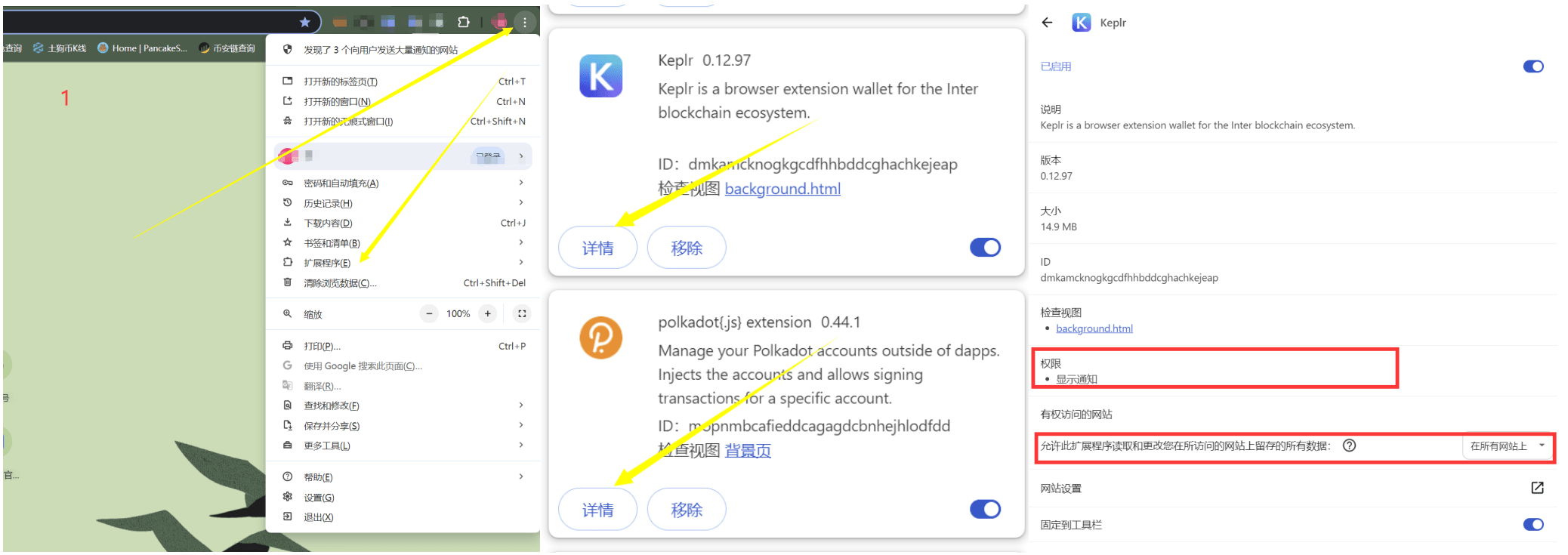Expand 书签和清单 submenu arrow
Viewport: 1568px width, 555px height.
(x=521, y=242)
